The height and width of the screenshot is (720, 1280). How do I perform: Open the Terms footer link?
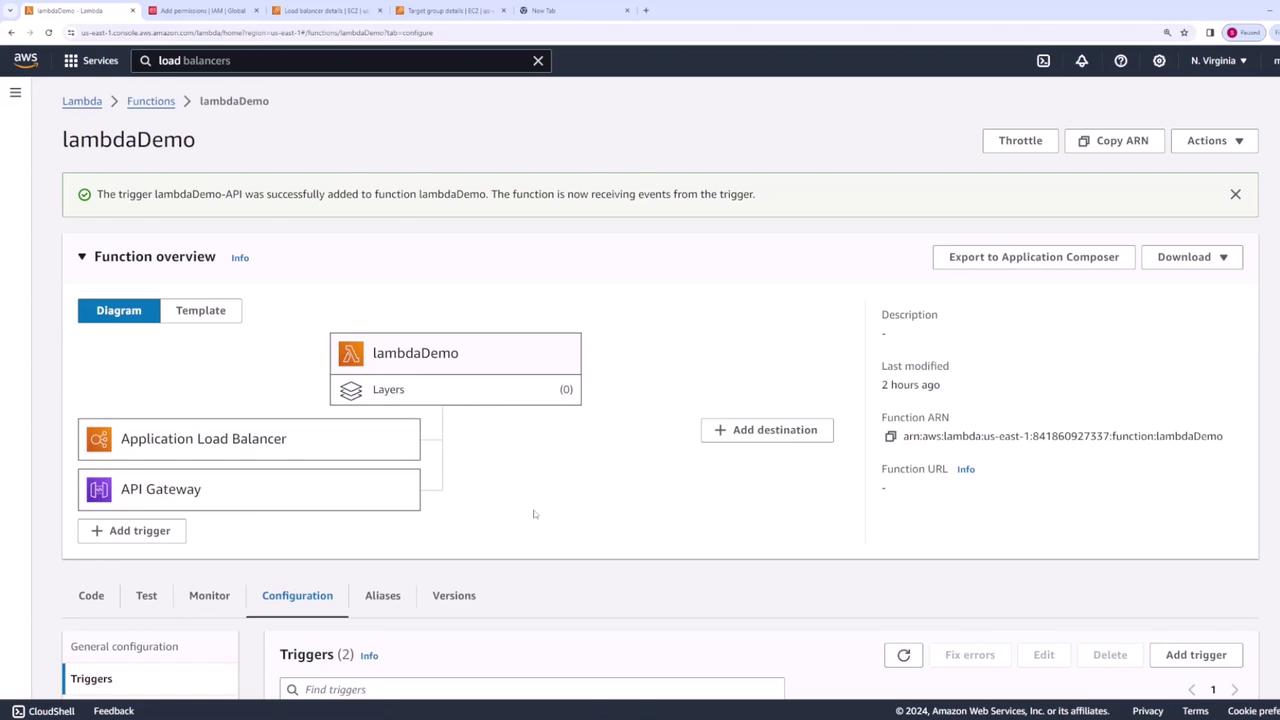point(1195,711)
